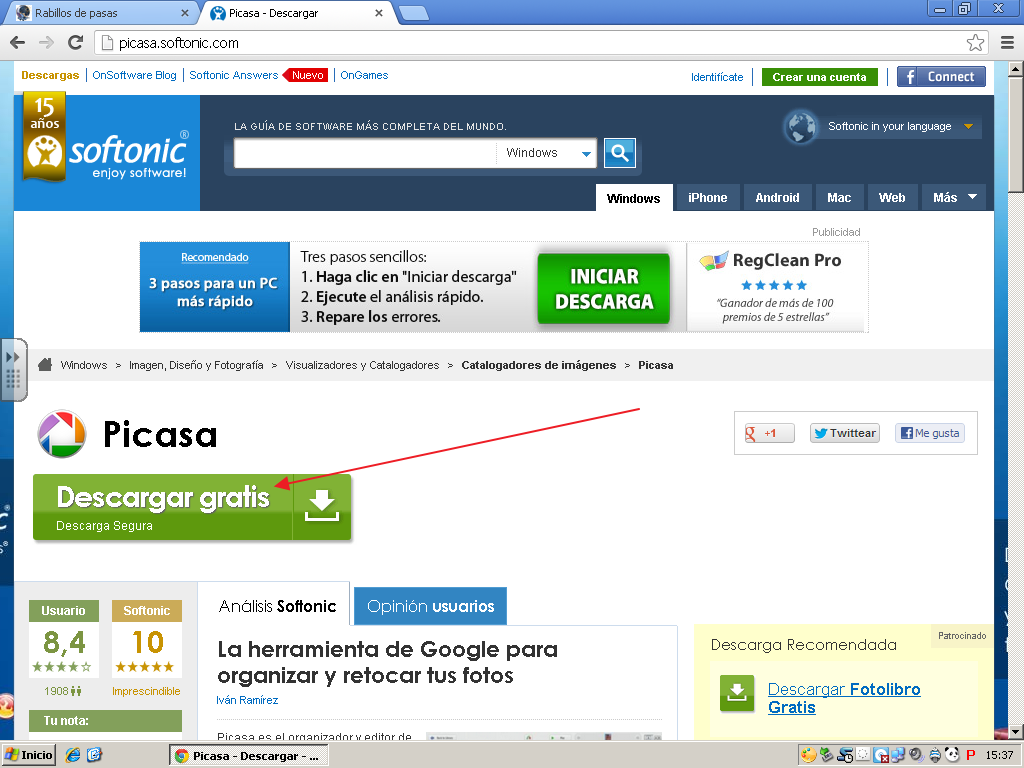Click the Usuario 8,4 rating box
This screenshot has width=1024, height=768.
click(x=63, y=637)
